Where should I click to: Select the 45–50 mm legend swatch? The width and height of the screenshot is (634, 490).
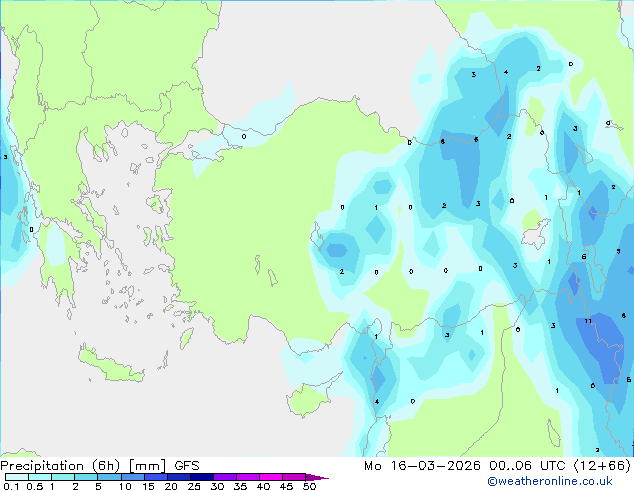[x=294, y=477]
